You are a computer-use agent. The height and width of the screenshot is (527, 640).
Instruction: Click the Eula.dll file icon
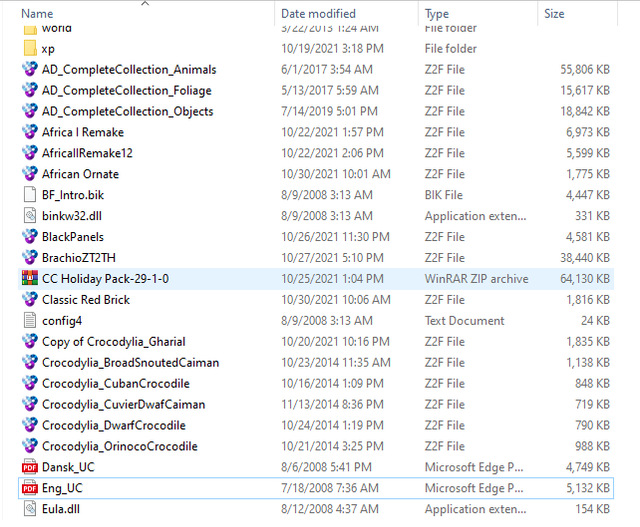pos(30,509)
